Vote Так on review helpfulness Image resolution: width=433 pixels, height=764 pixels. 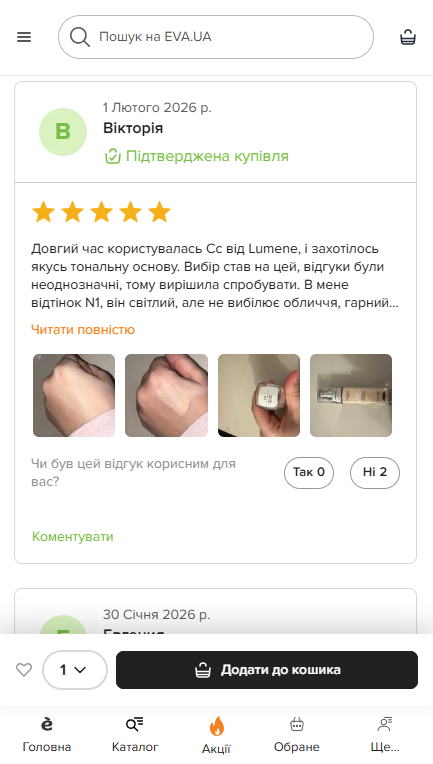[309, 472]
